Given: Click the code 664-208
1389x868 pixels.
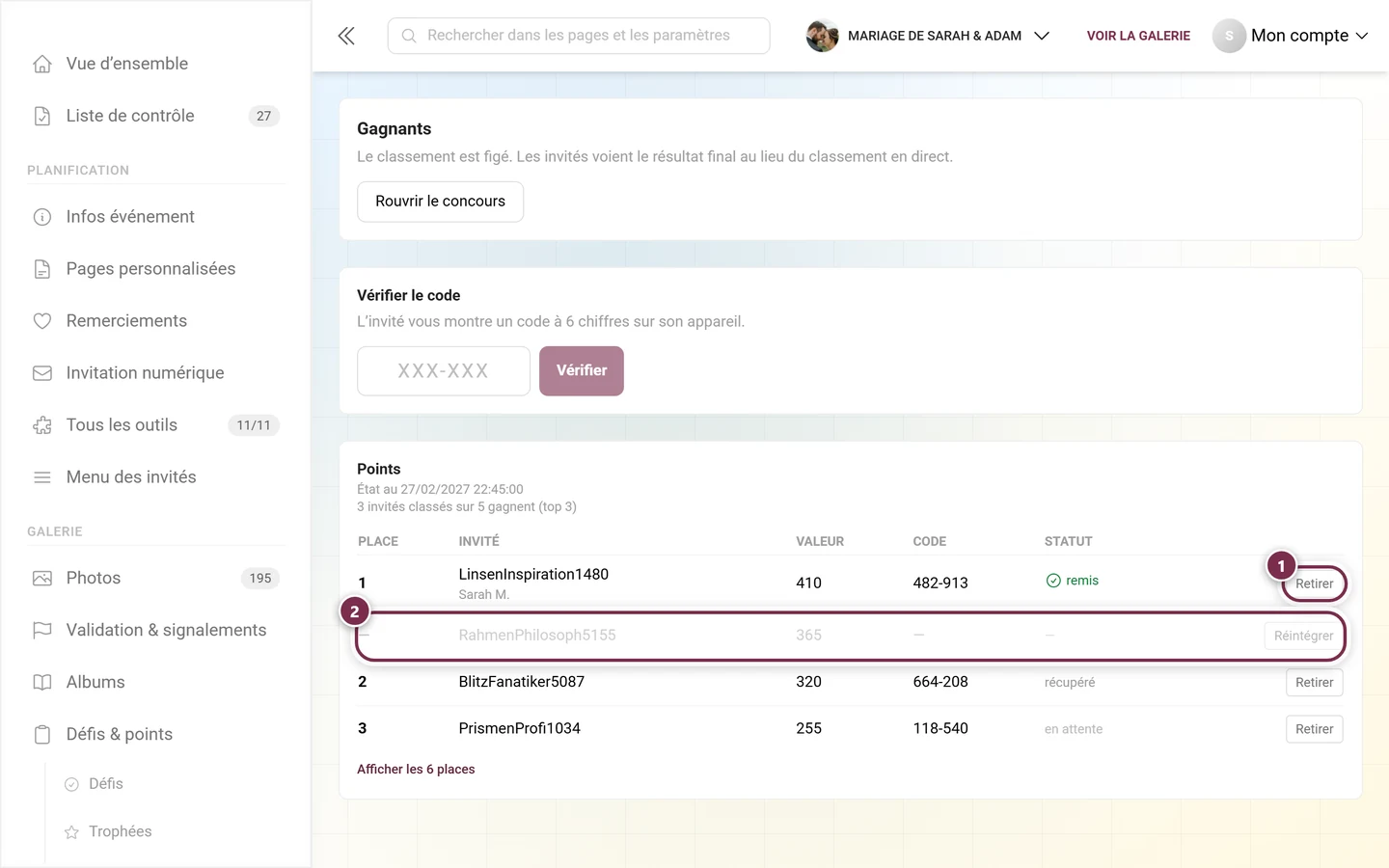Looking at the screenshot, I should pos(940,682).
